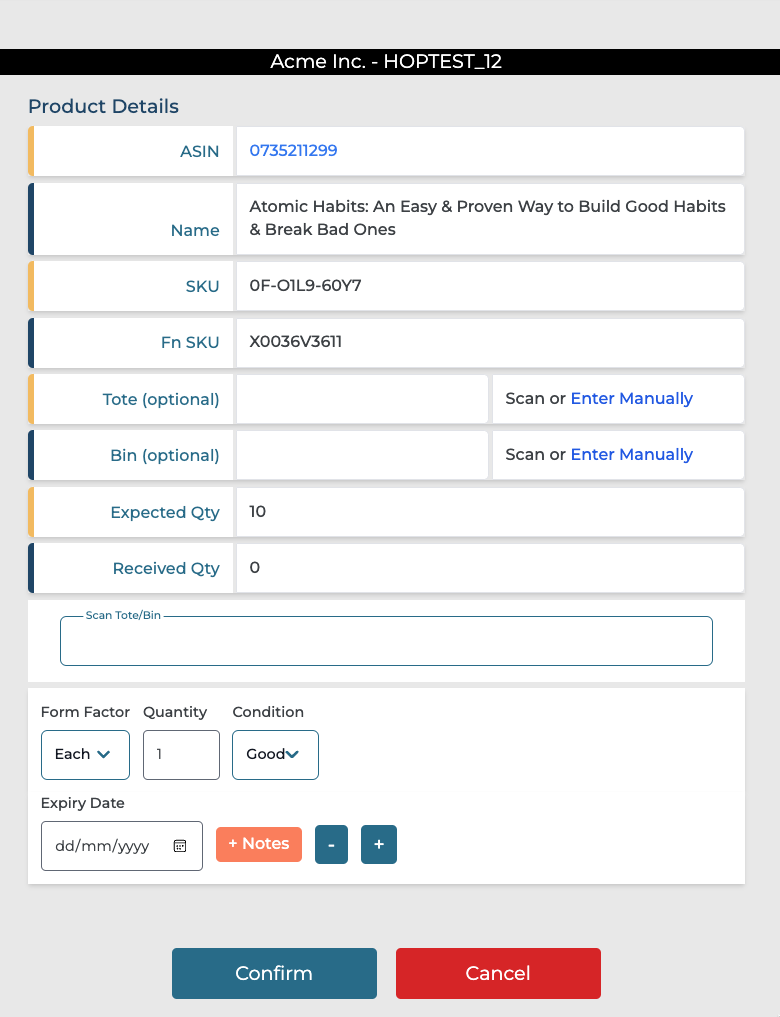Viewport: 780px width, 1017px height.
Task: Click the Quantity input field
Action: (x=181, y=754)
